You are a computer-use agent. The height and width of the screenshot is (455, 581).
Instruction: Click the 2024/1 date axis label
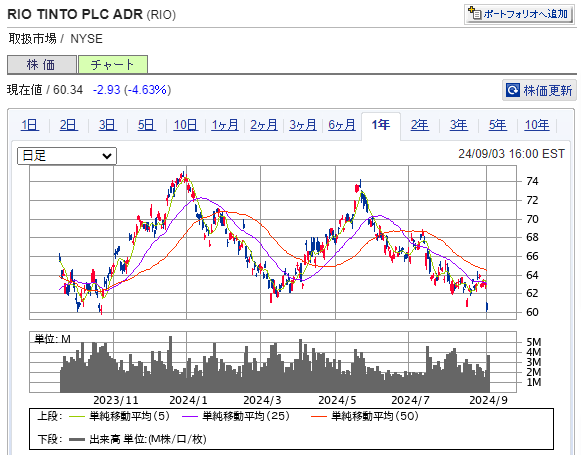[x=188, y=401]
